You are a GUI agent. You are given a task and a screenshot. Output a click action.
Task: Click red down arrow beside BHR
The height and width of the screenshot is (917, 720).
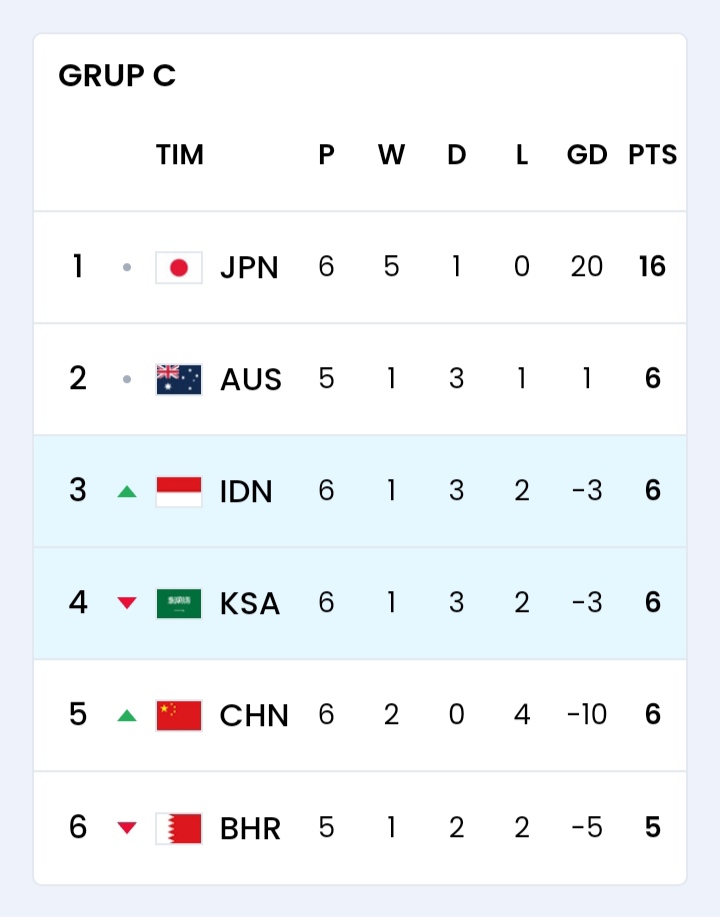[x=127, y=828]
